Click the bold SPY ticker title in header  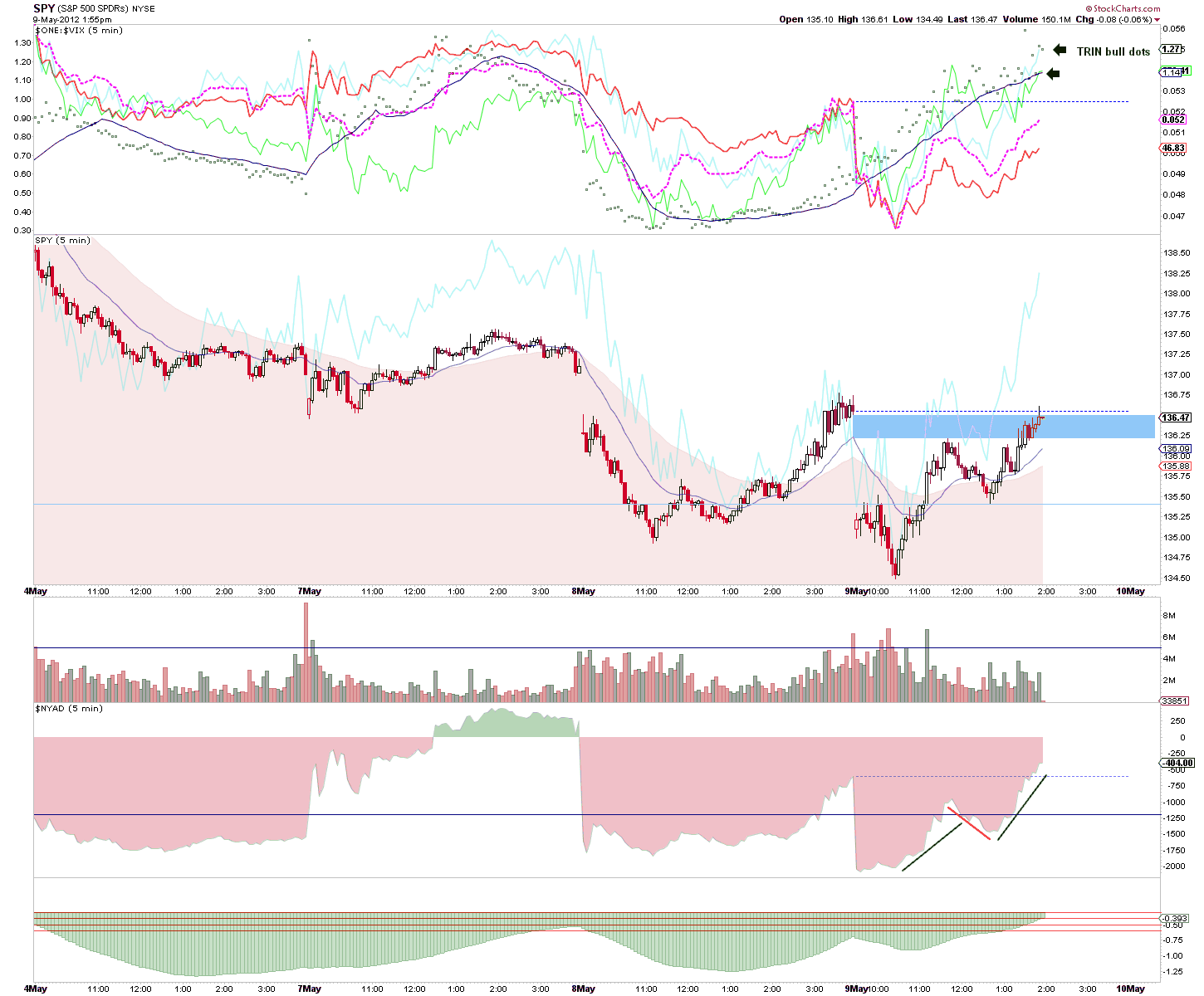43,9
